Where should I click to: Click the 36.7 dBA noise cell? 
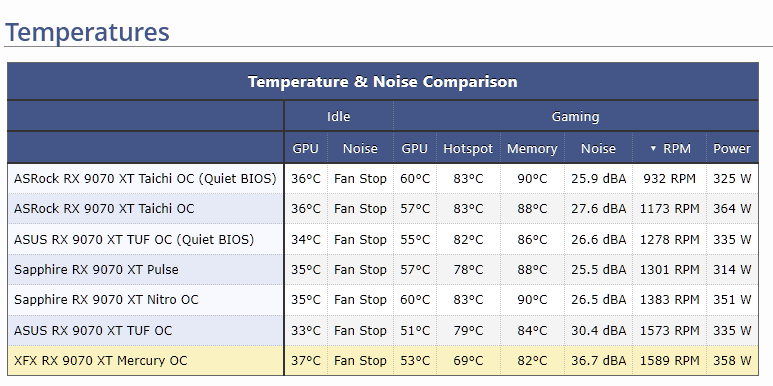tap(598, 360)
